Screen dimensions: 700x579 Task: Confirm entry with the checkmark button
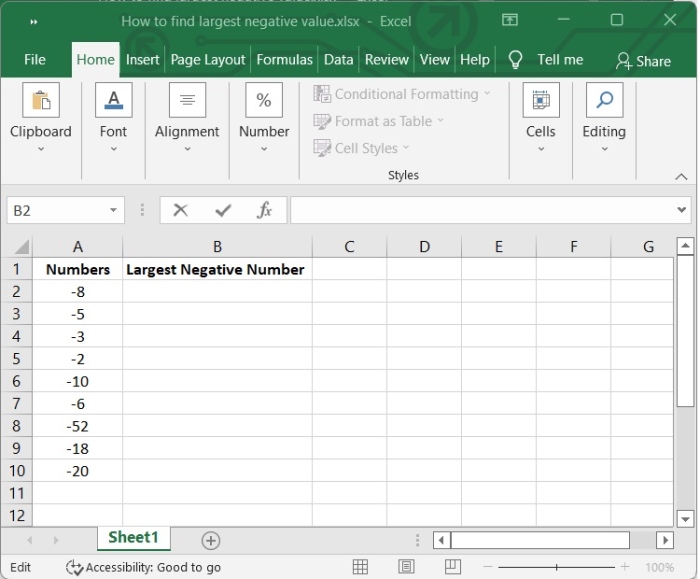coord(223,210)
